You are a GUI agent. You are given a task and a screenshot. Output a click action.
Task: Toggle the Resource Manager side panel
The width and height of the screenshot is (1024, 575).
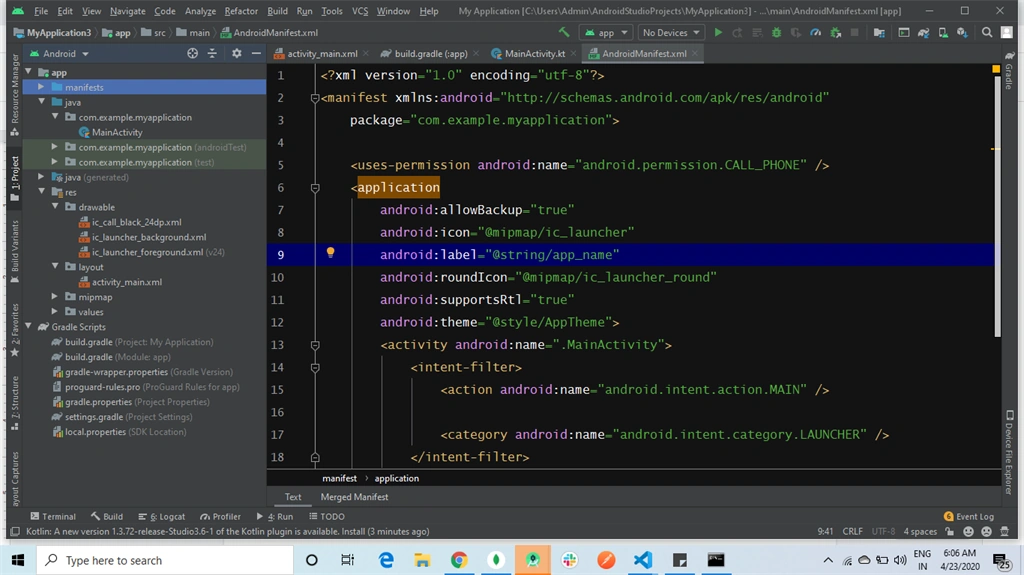pos(15,95)
